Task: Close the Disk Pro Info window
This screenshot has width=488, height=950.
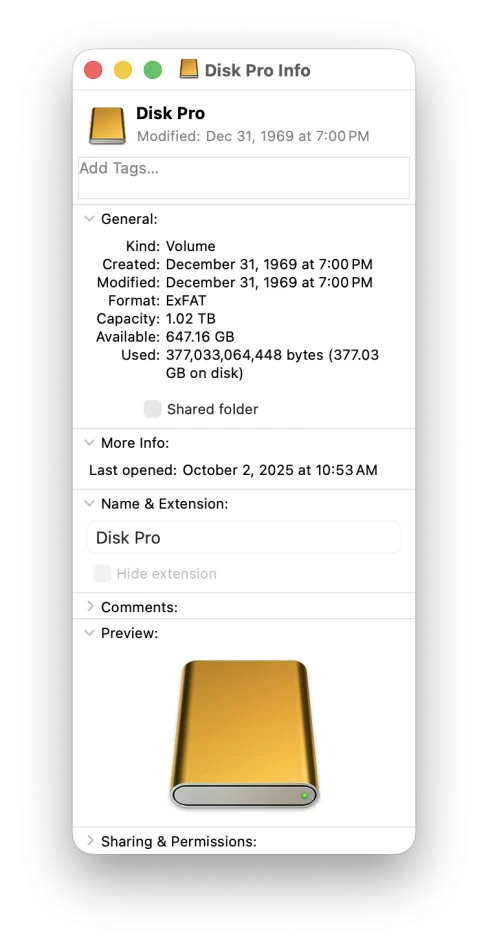Action: pos(93,70)
